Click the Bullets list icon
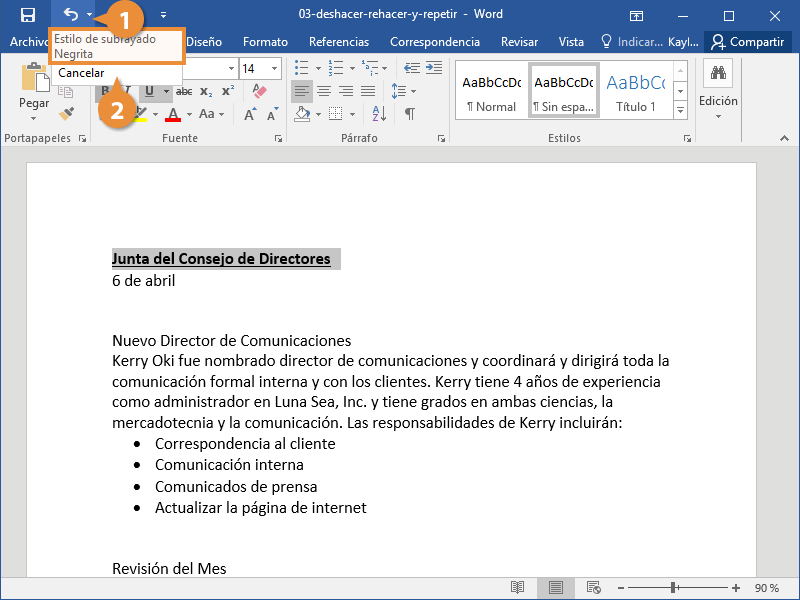The width and height of the screenshot is (800, 600). (x=302, y=67)
